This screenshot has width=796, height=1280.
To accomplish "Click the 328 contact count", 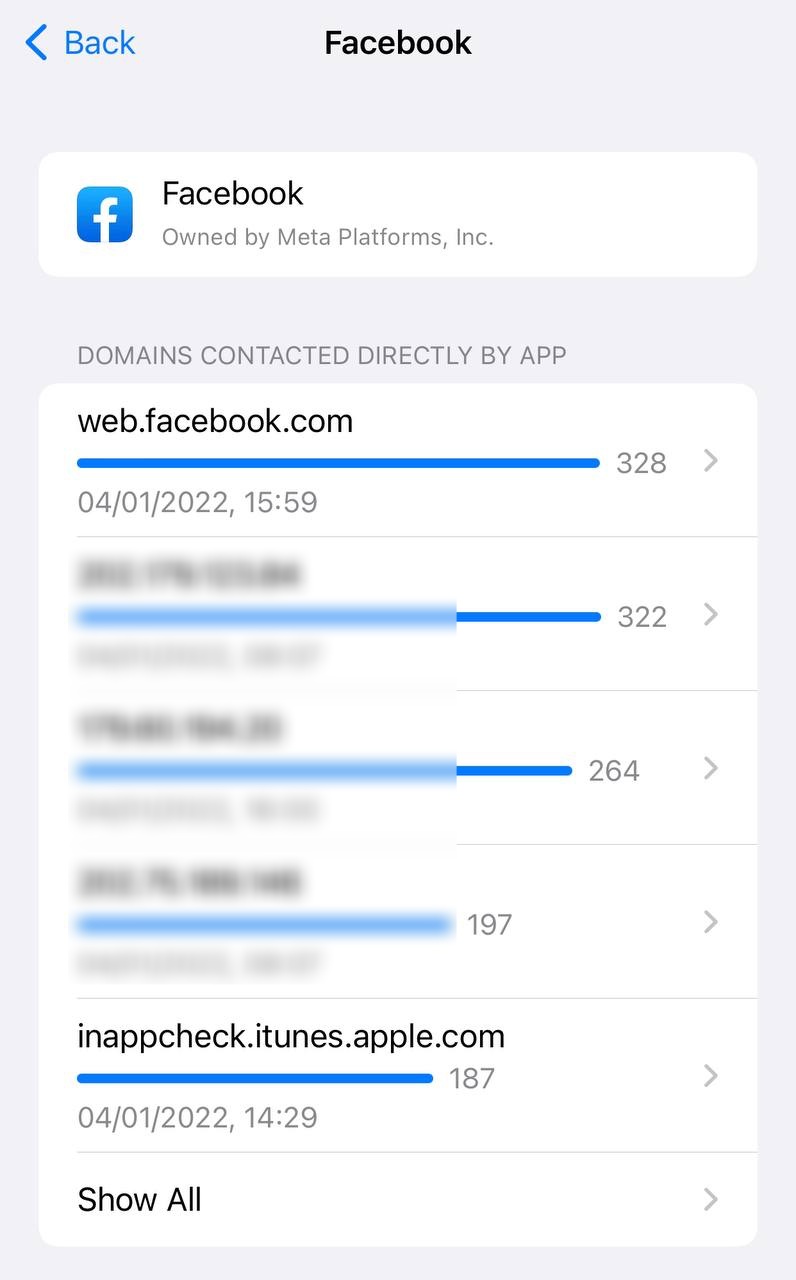I will [641, 463].
